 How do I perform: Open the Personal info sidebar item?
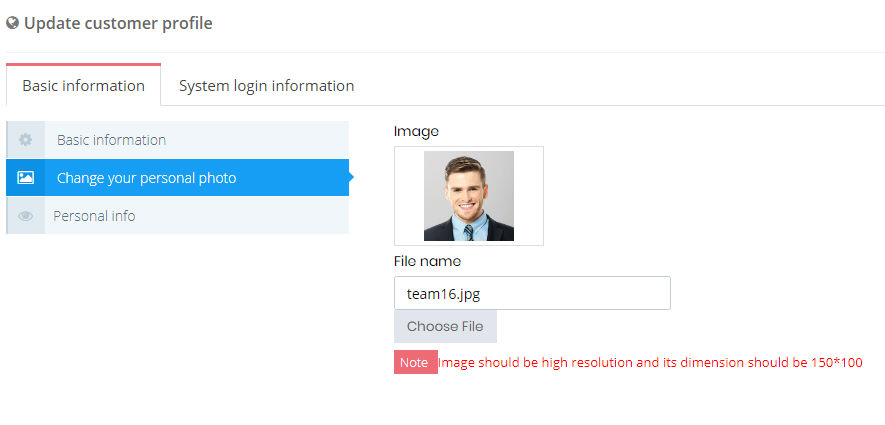[x=177, y=216]
